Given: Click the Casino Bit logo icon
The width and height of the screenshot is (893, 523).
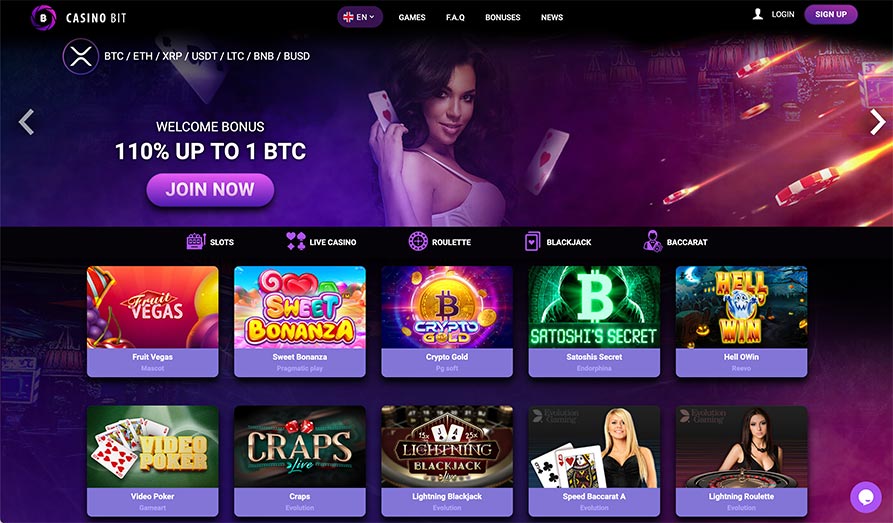Looking at the screenshot, I should pyautogui.click(x=43, y=17).
